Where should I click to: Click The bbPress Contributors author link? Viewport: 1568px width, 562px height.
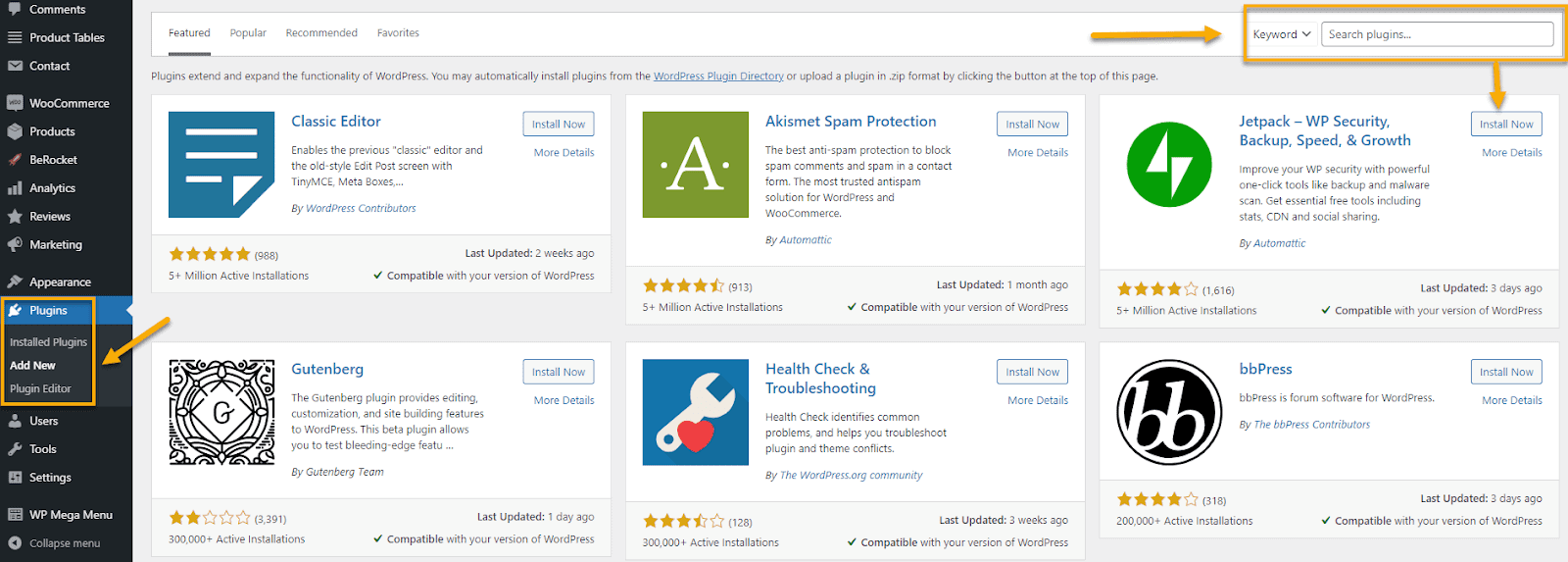click(x=1312, y=425)
